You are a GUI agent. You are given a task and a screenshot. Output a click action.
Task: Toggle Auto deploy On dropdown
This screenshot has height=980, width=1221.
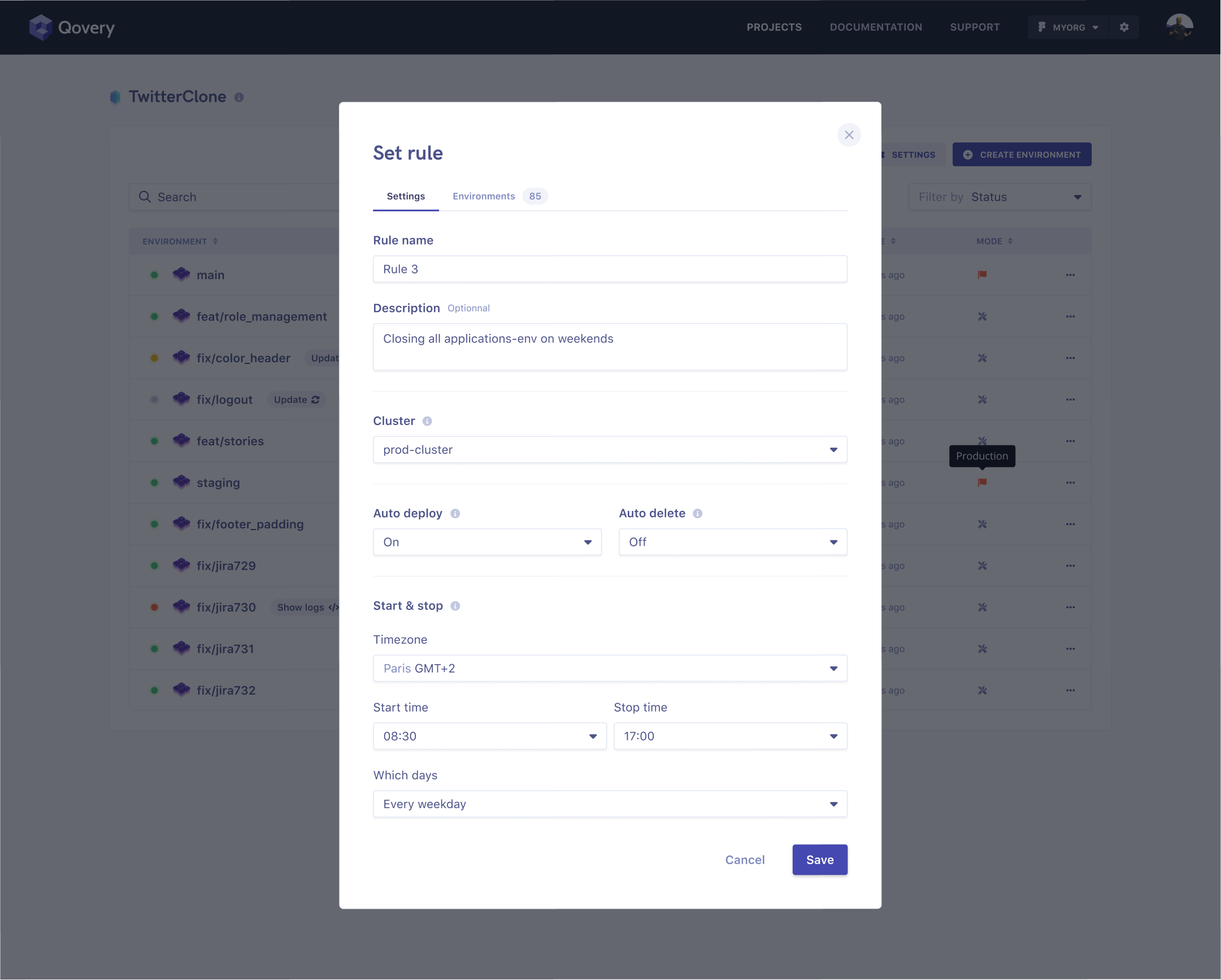487,542
